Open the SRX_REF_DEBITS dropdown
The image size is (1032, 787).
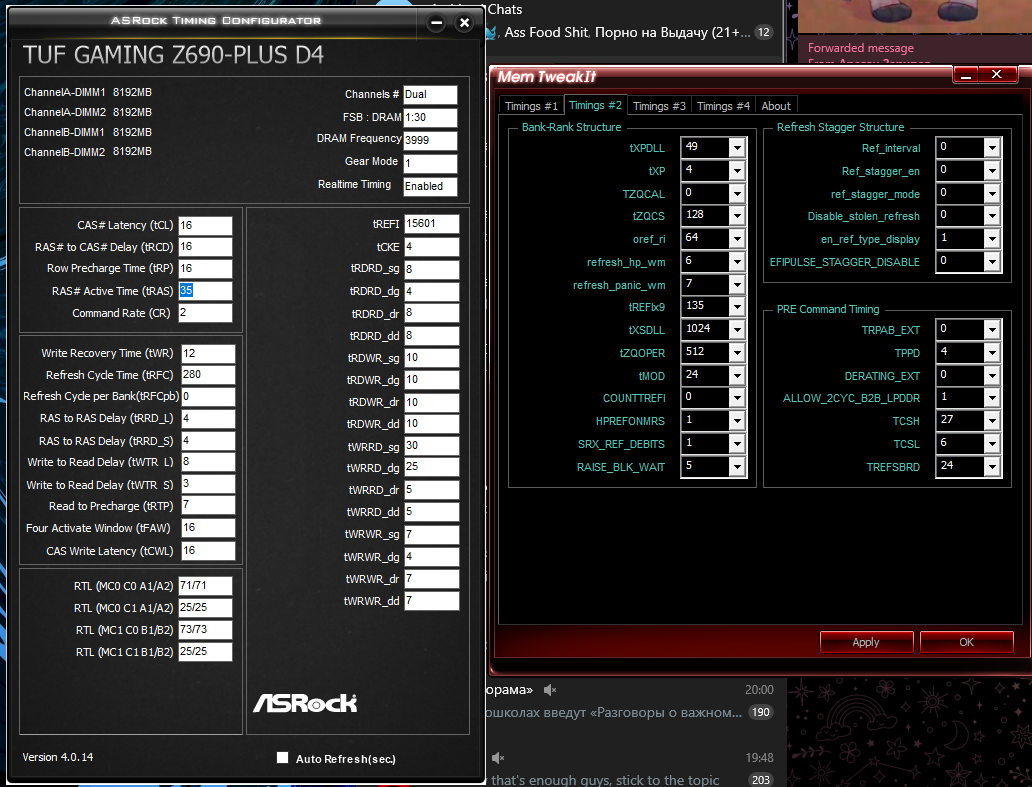coord(737,444)
